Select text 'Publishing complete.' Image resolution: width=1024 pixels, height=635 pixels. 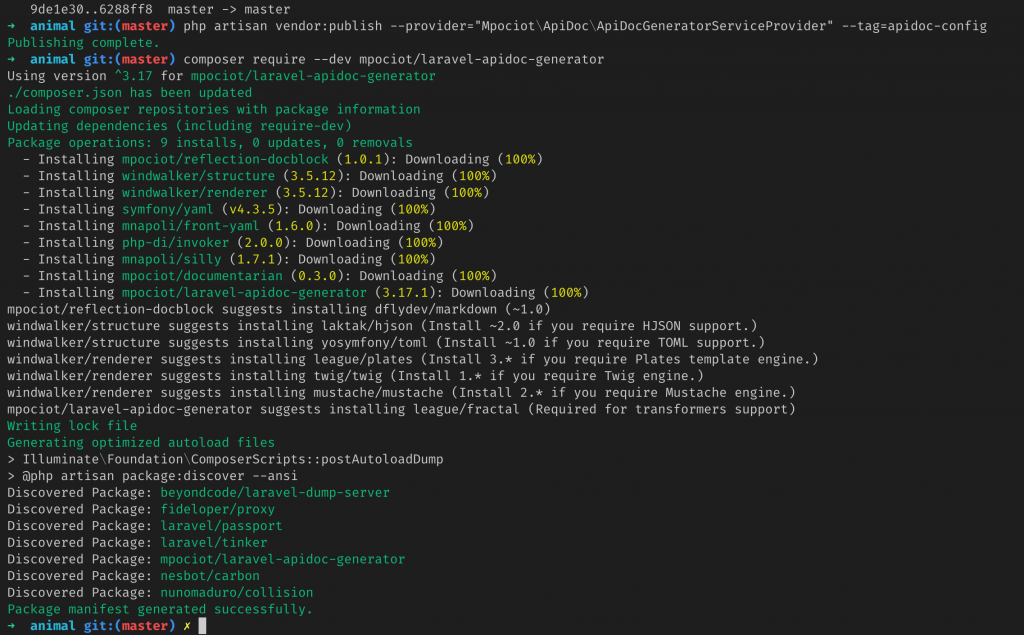coord(84,42)
